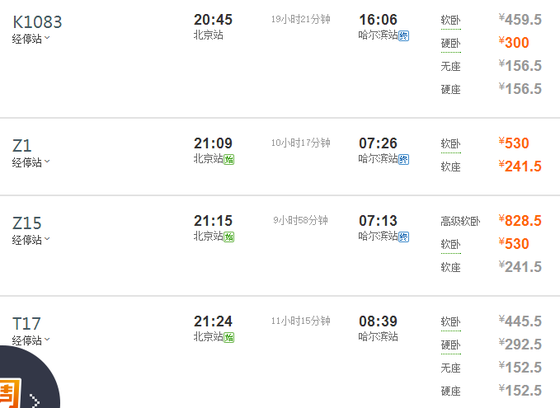Open the orange floating badge icon
The width and height of the screenshot is (560, 408).
click(9, 394)
